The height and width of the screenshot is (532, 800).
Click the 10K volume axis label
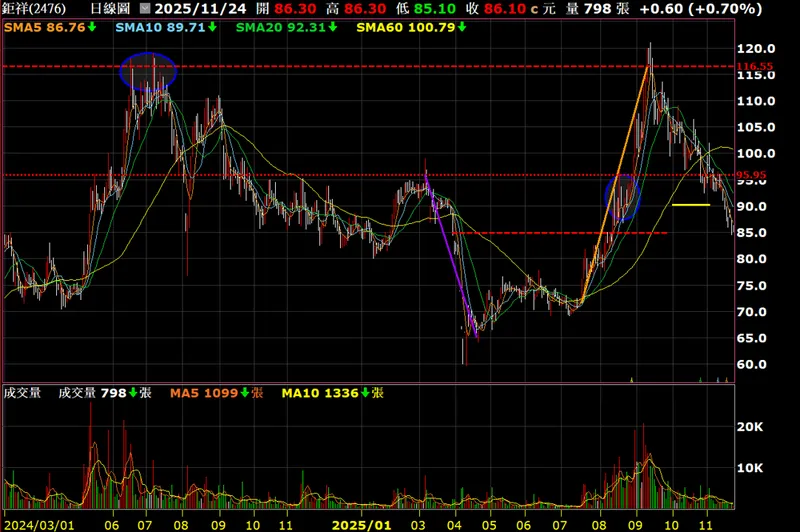750,468
